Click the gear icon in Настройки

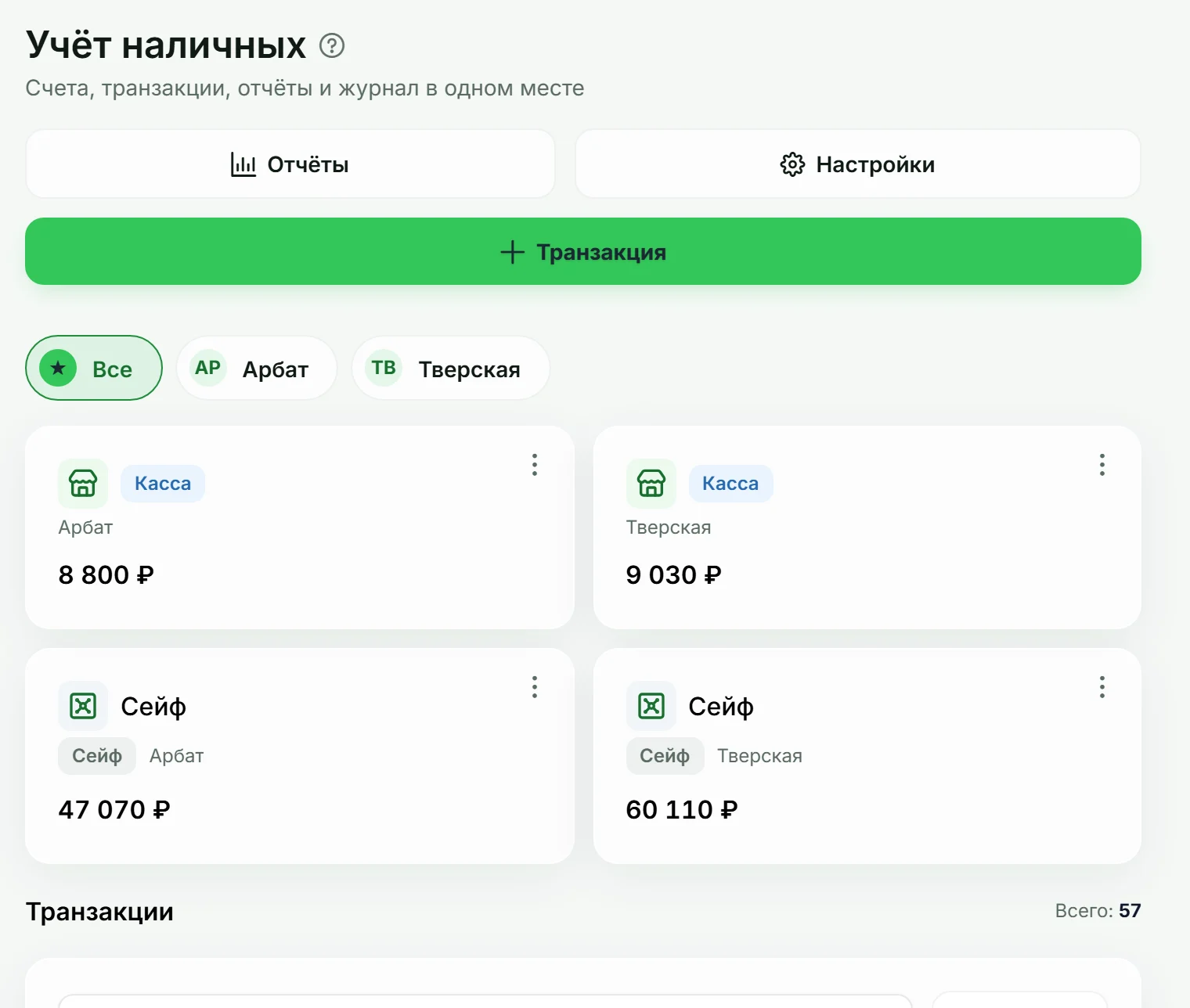click(792, 164)
